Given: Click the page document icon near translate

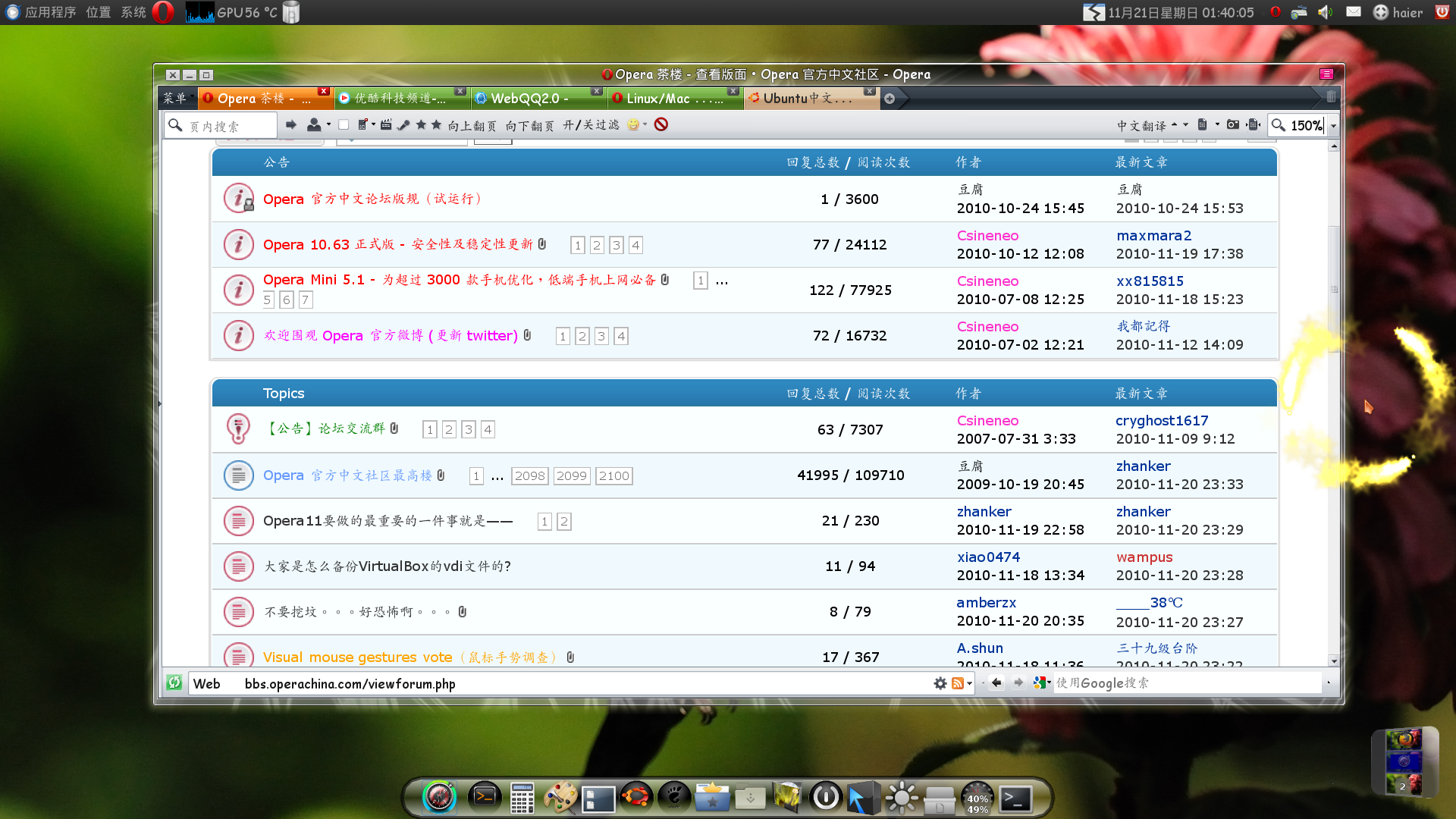Looking at the screenshot, I should (x=1202, y=124).
